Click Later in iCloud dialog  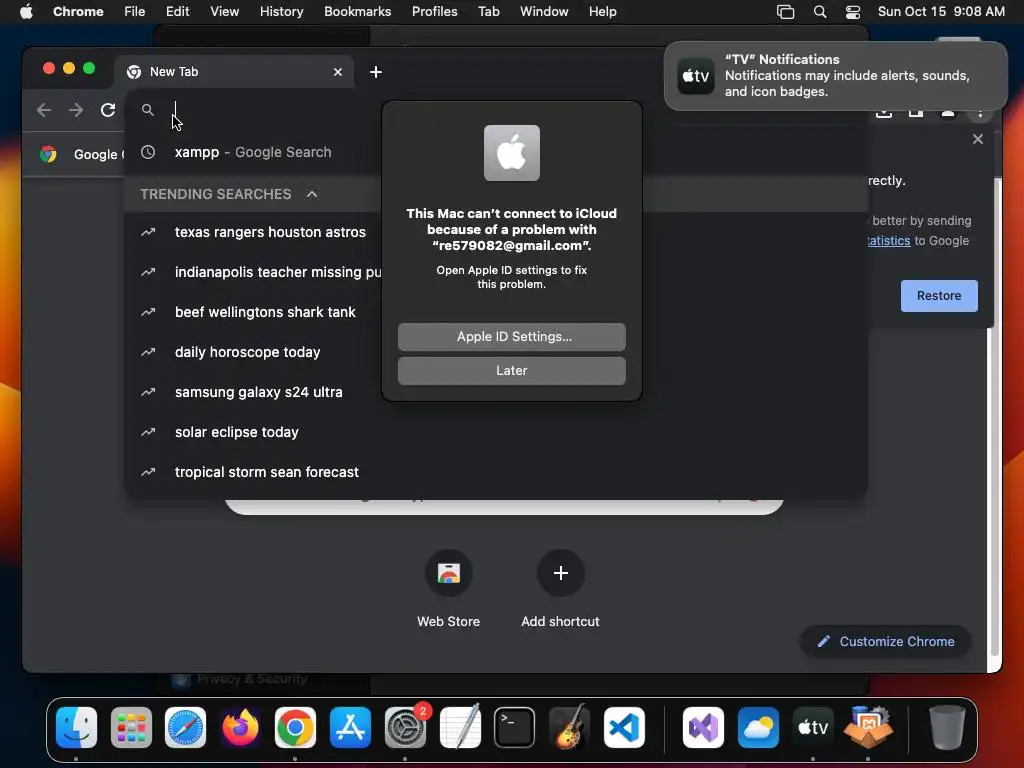(512, 371)
